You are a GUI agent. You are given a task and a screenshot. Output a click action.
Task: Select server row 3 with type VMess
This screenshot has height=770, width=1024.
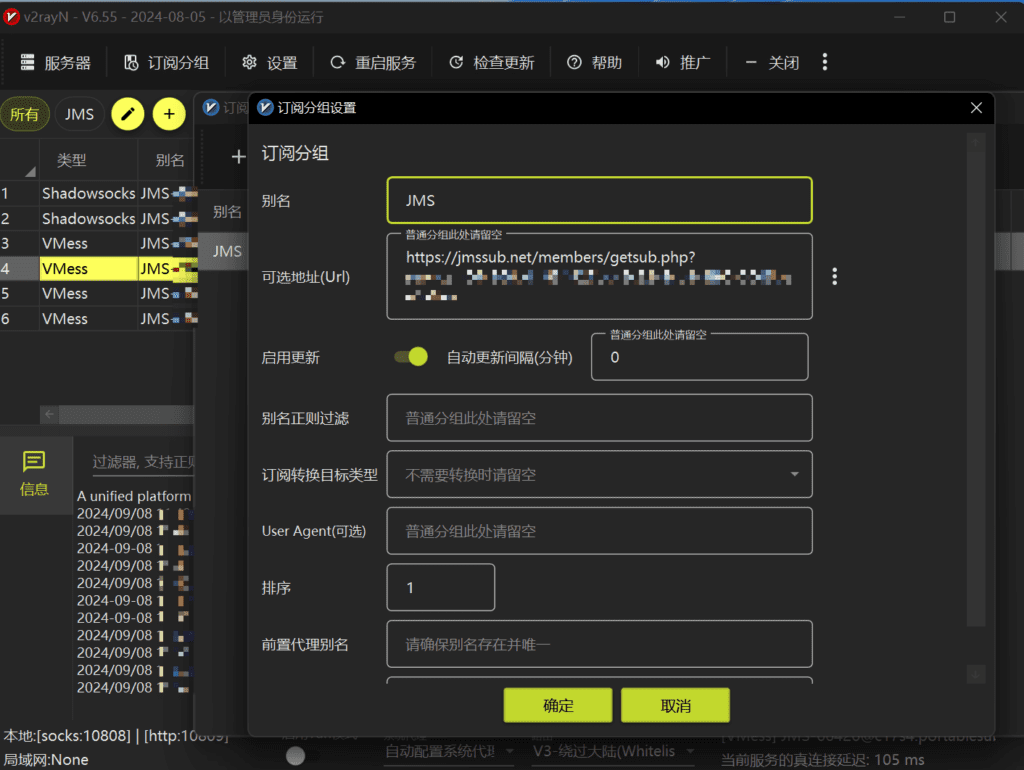(98, 244)
